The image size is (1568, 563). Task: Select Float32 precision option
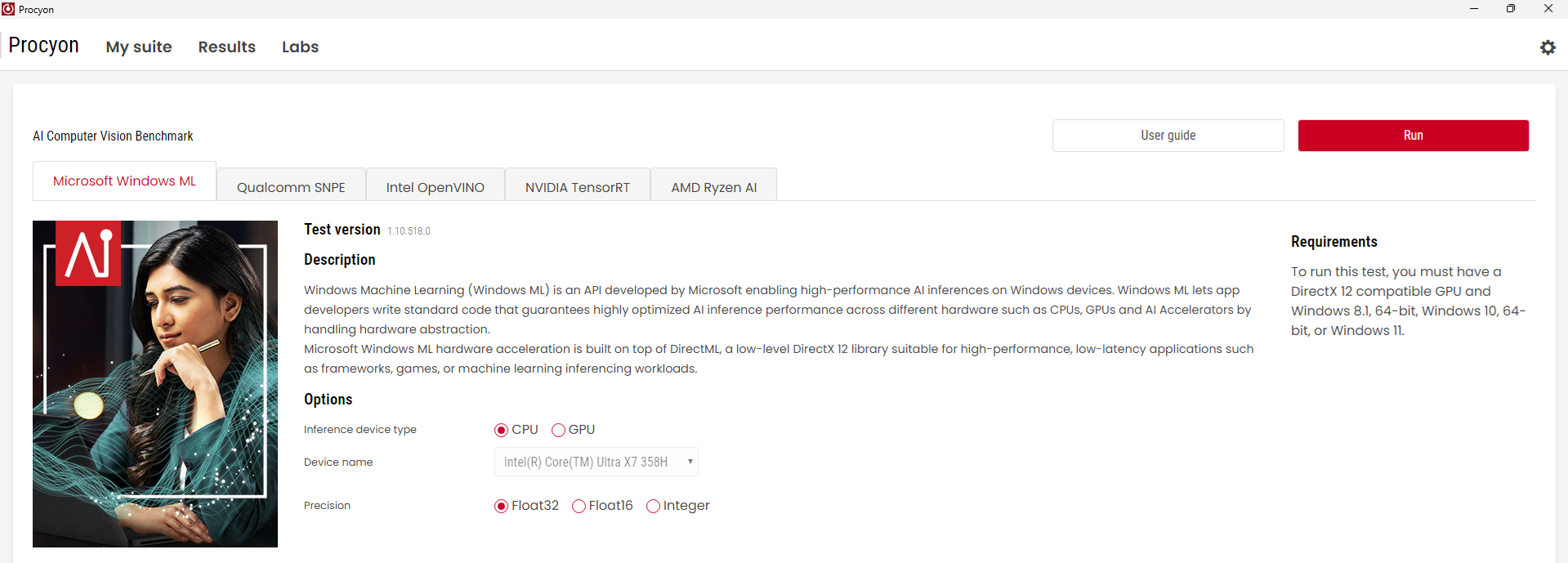(502, 506)
